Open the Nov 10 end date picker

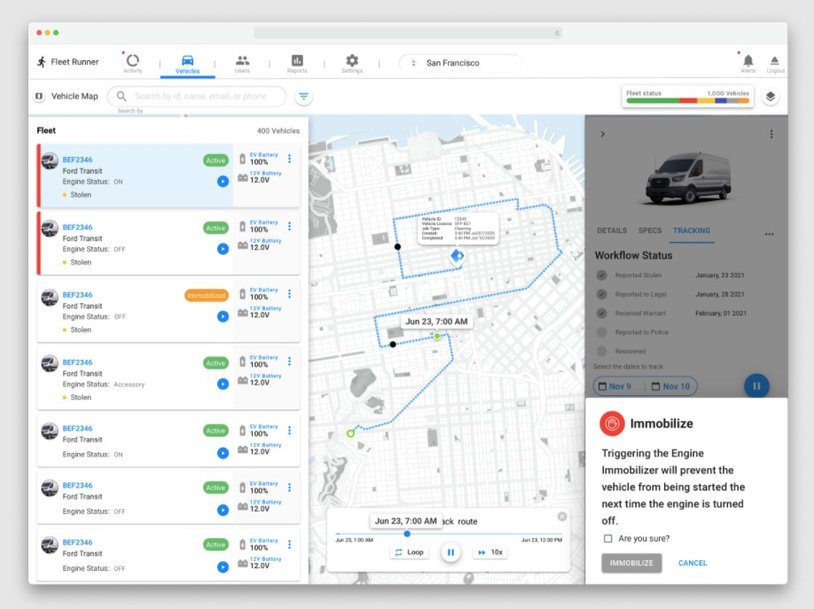[671, 386]
